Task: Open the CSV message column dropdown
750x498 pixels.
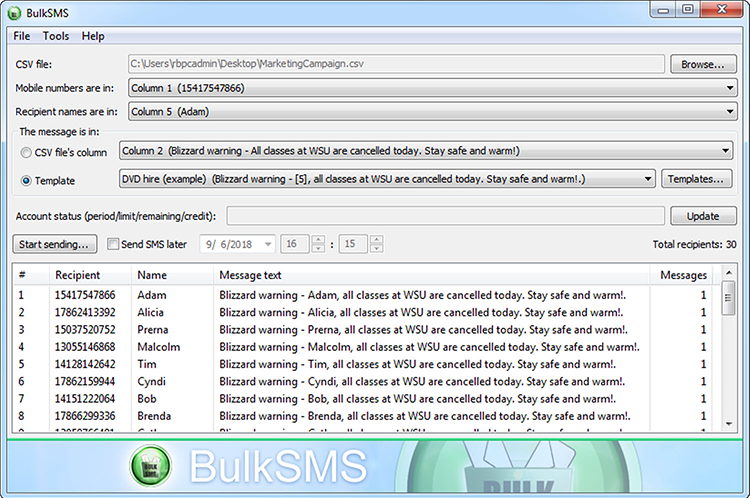Action: point(725,151)
